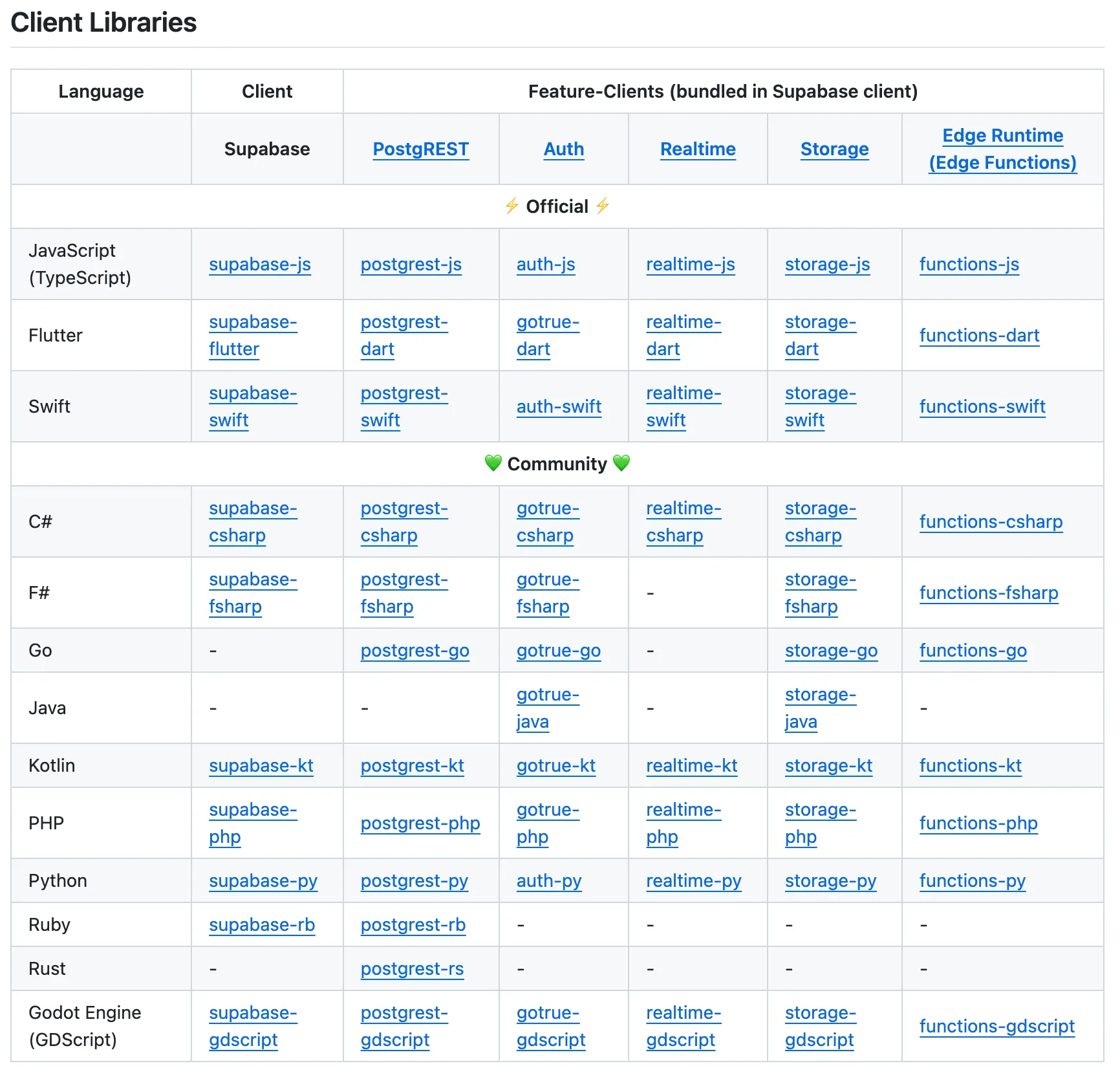Open the PostgREST column header link
Viewport: 1120px width, 1079px height.
pos(420,149)
